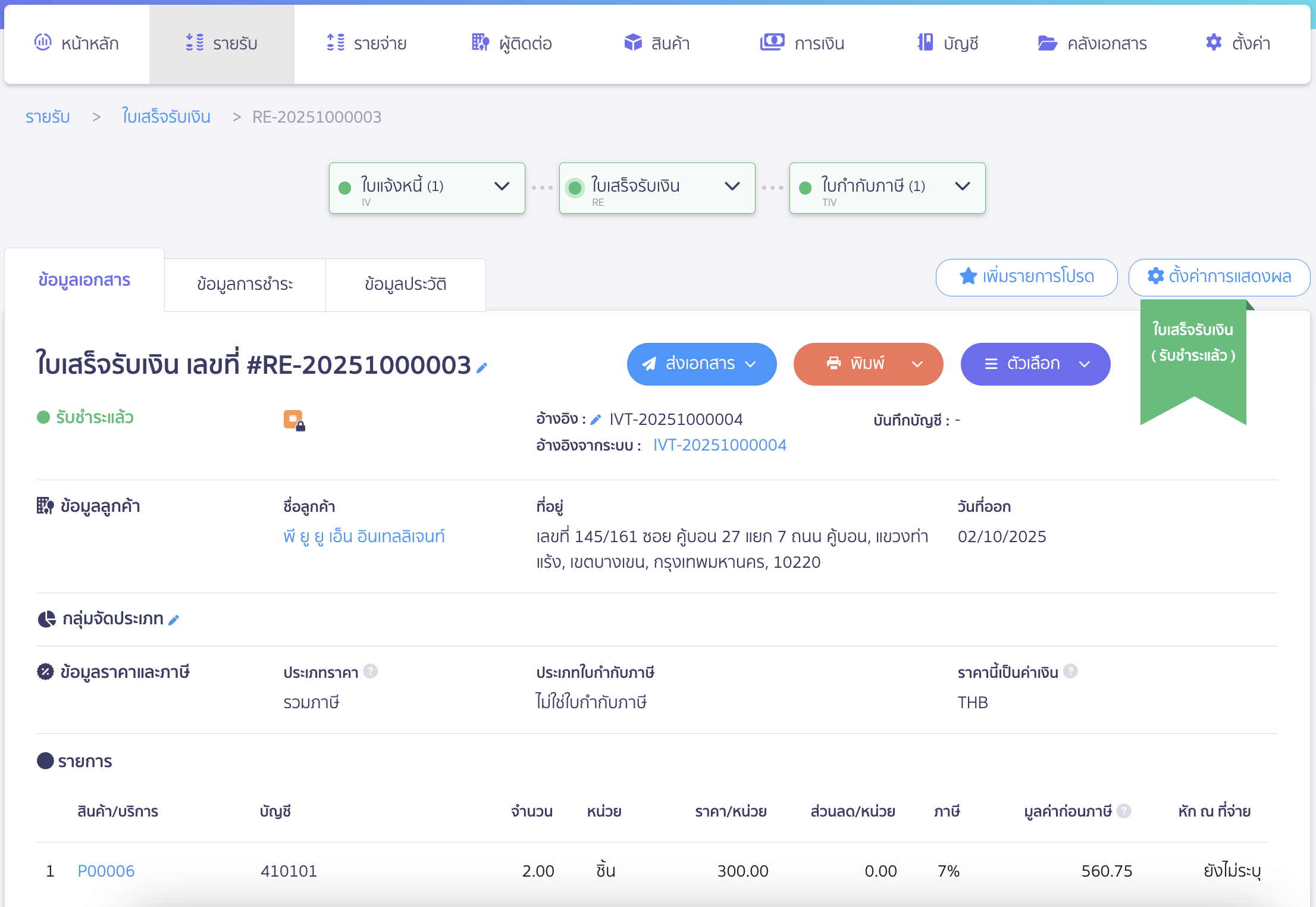Select the รายจ่าย expenses icon

tap(336, 42)
